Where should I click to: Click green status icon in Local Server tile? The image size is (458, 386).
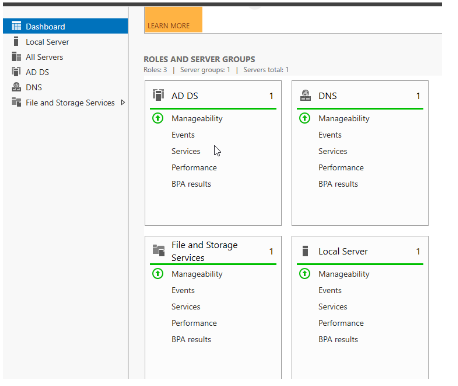305,274
